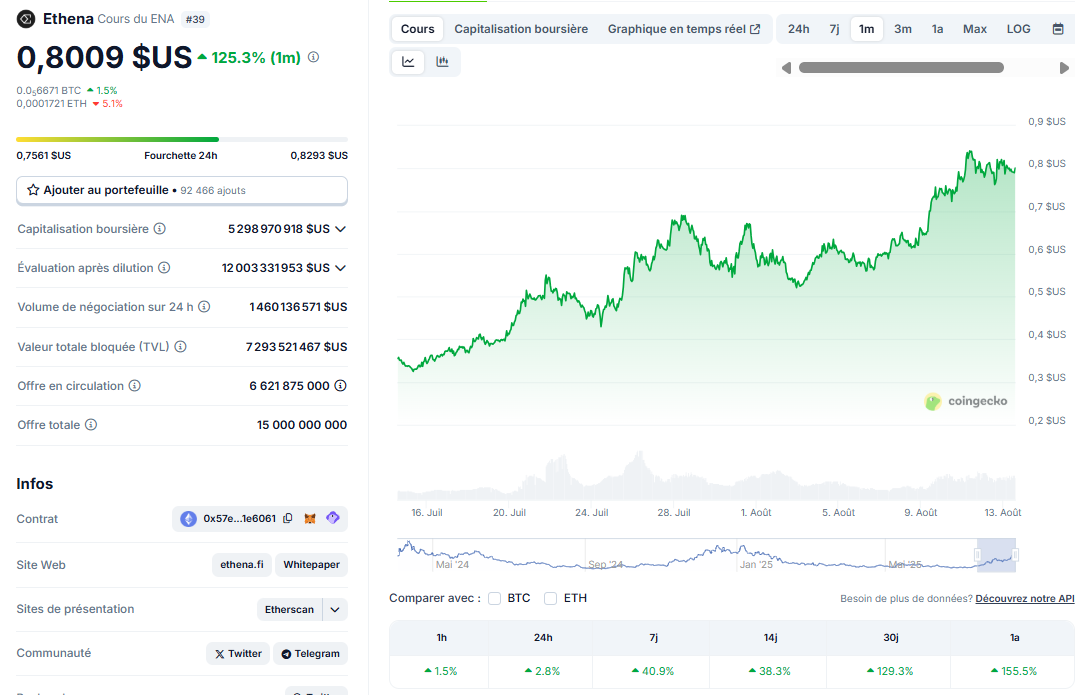Switch to candlestick chart view

(443, 62)
